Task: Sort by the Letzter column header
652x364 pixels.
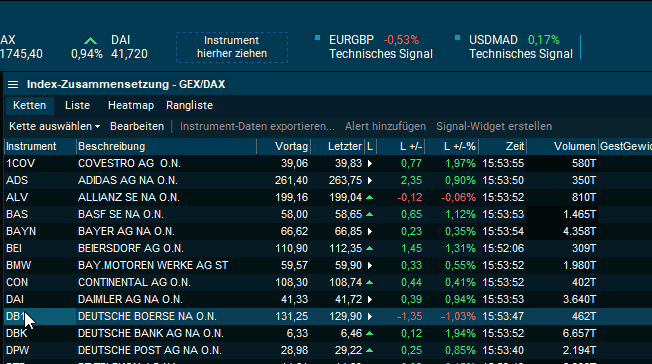Action: 337,146
